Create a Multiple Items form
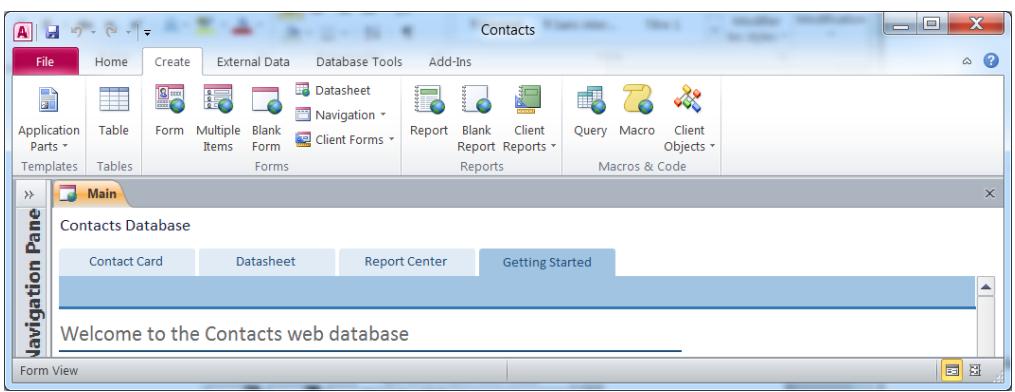Screen dimensions: 1015x392 pos(218,120)
